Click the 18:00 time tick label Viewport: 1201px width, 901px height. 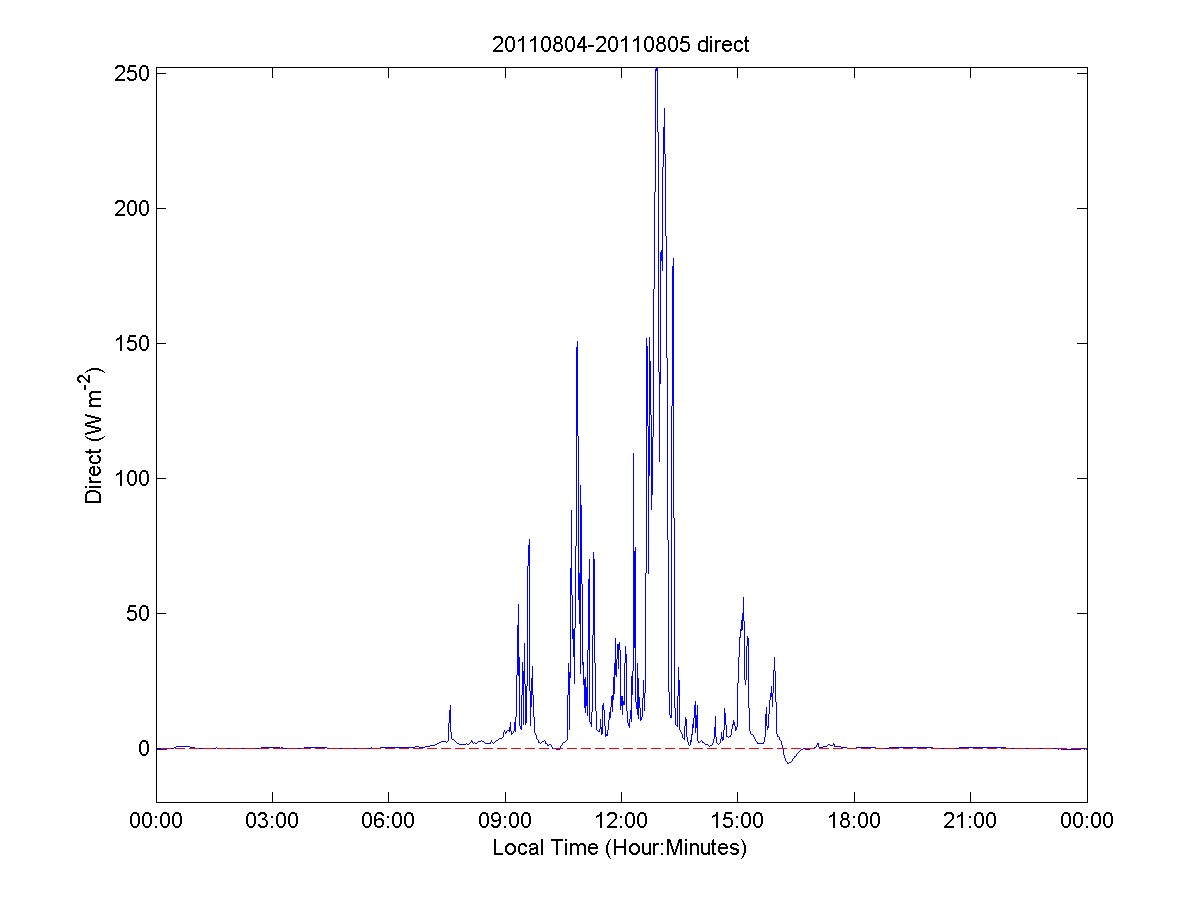(854, 821)
